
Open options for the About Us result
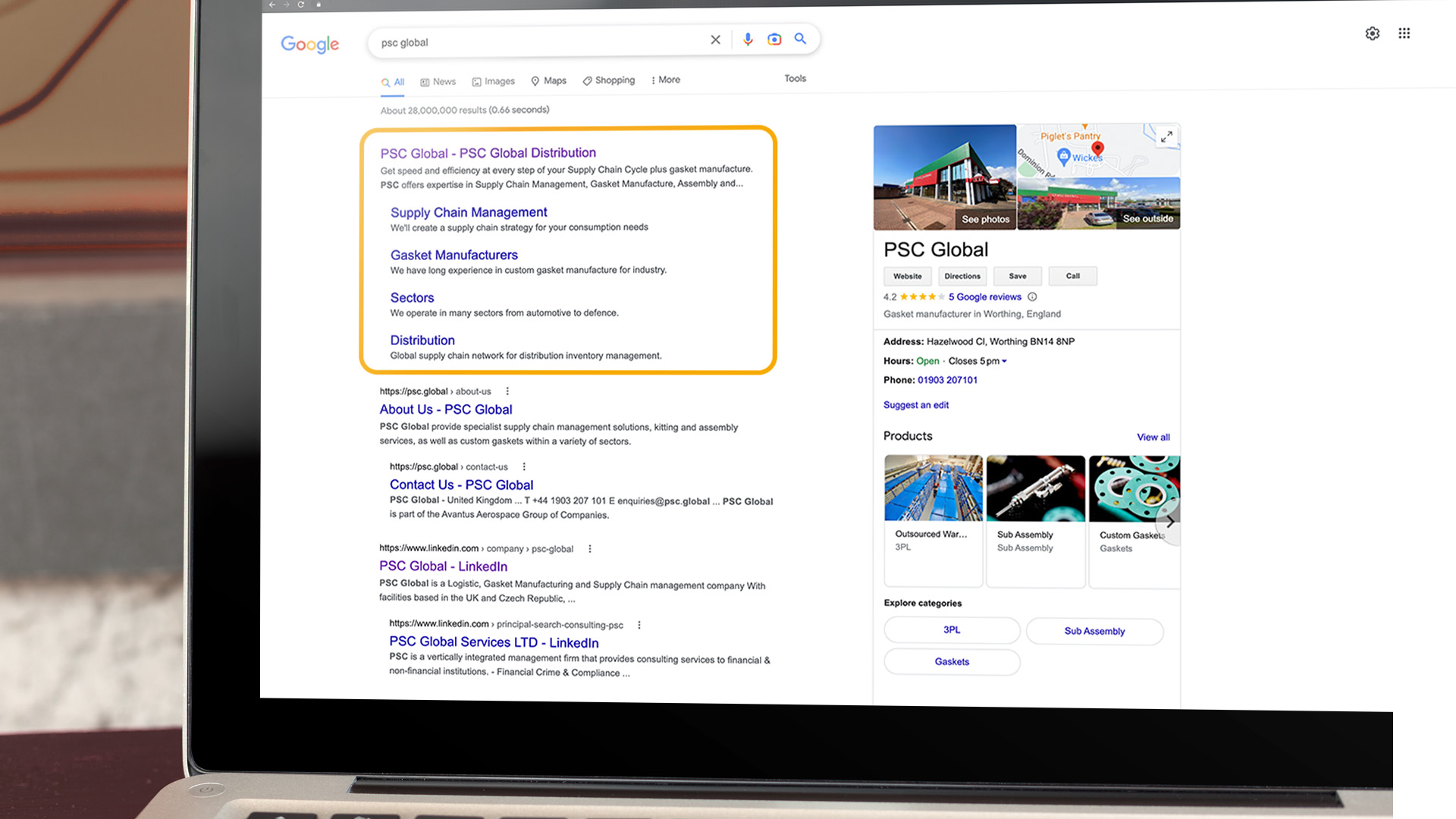(x=507, y=391)
